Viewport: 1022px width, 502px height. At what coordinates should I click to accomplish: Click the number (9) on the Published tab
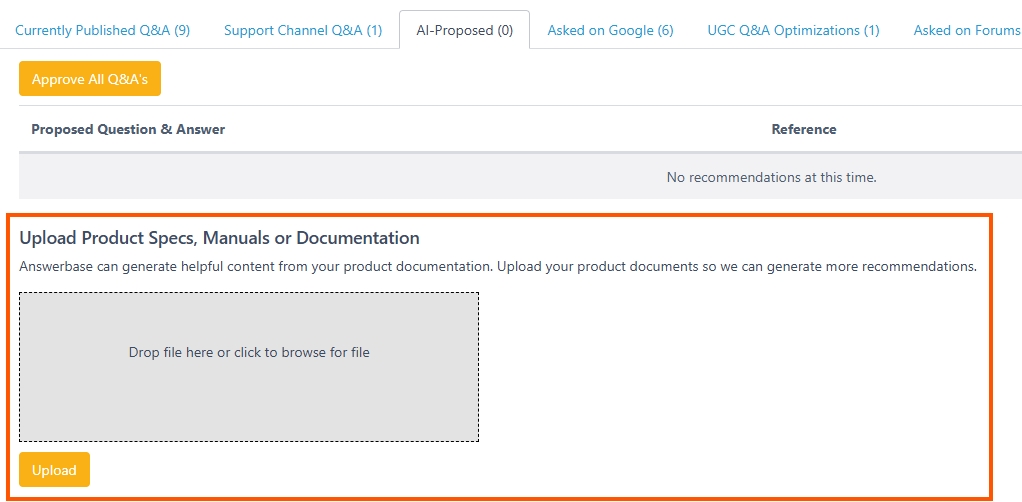point(182,30)
